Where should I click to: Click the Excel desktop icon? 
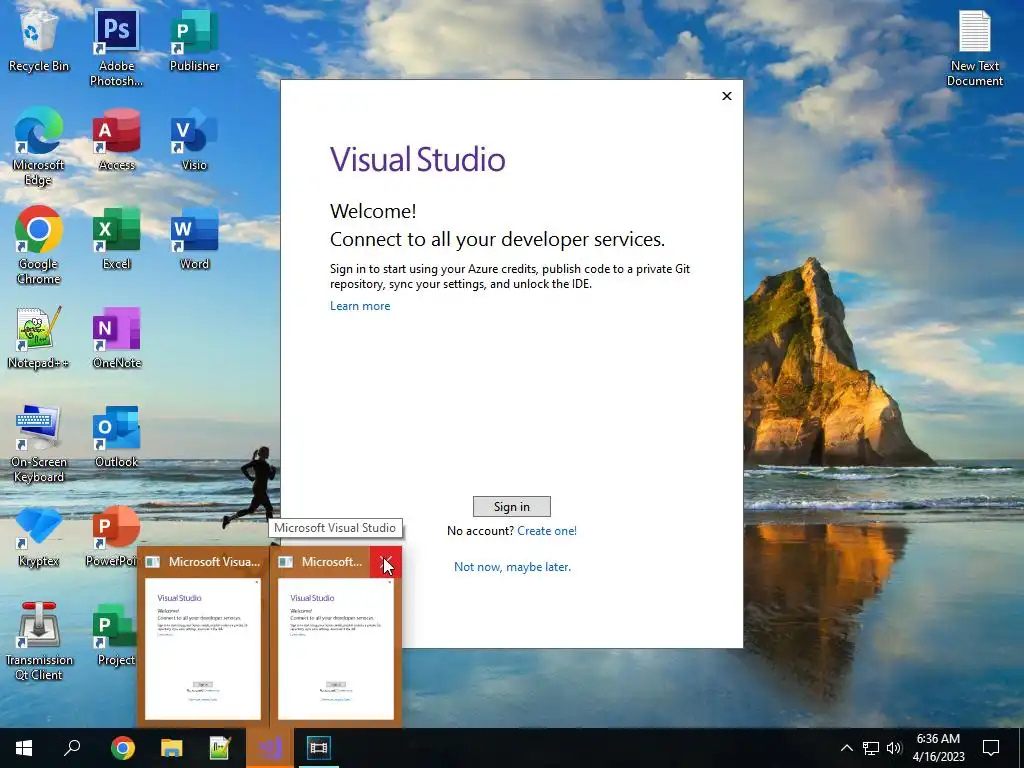[x=116, y=239]
